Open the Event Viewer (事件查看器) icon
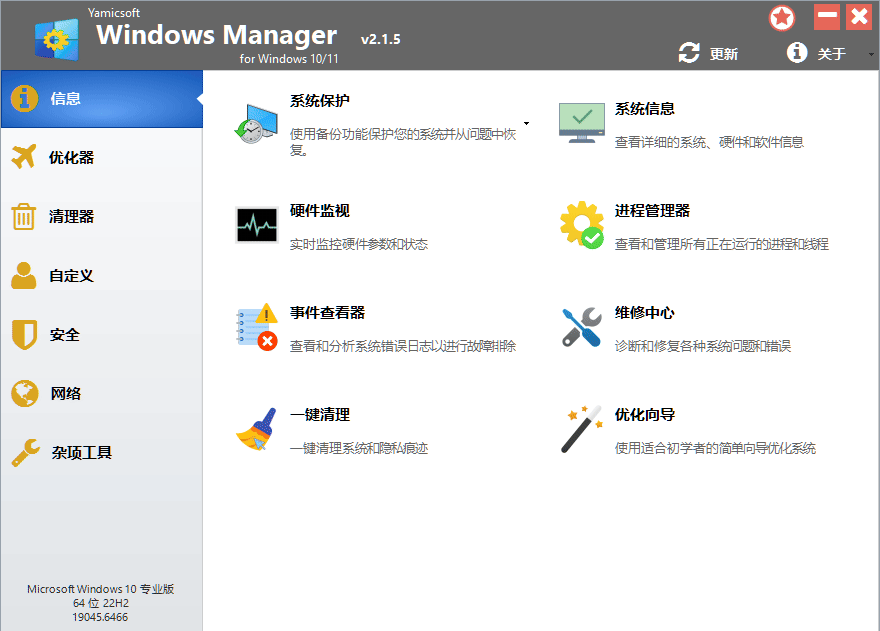This screenshot has height=631, width=880. click(256, 328)
